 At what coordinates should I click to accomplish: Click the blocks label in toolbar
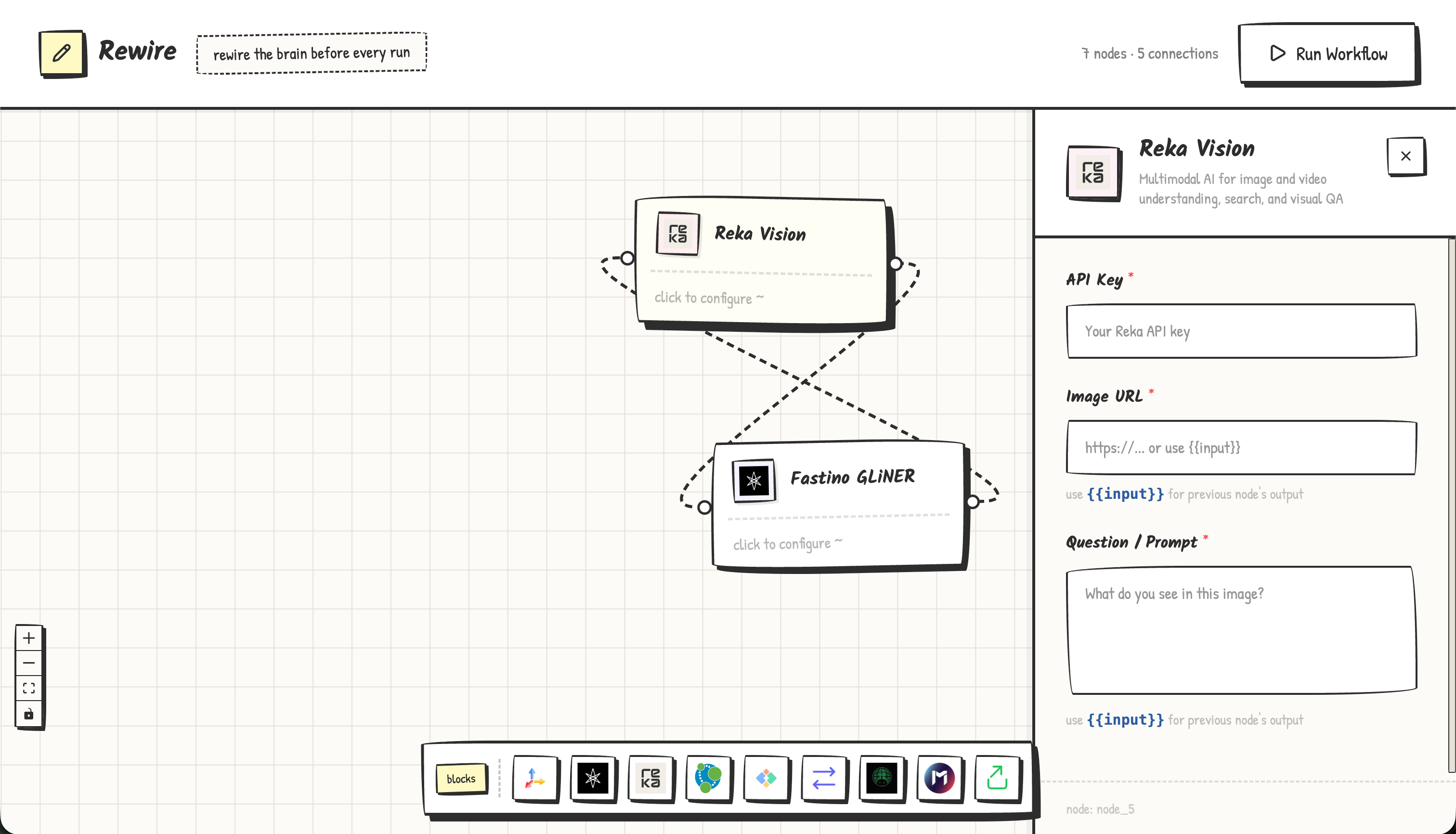point(461,779)
